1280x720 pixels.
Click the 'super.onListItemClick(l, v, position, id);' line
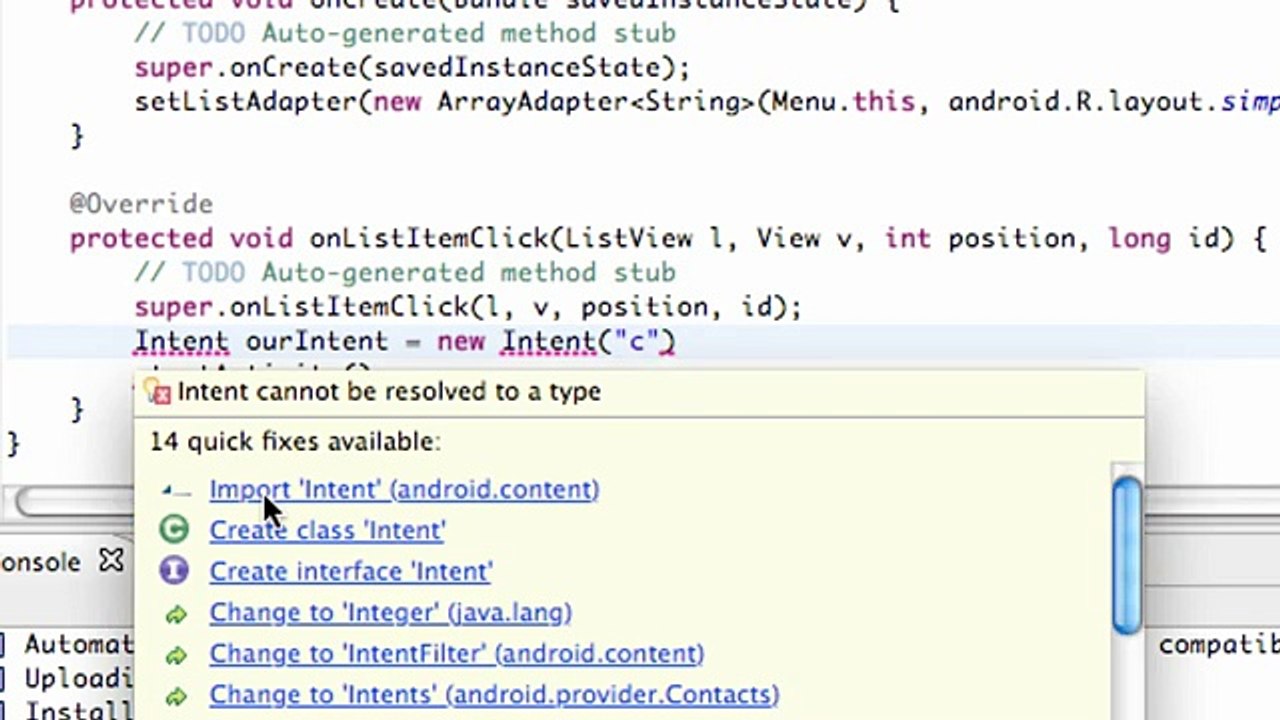[x=468, y=307]
